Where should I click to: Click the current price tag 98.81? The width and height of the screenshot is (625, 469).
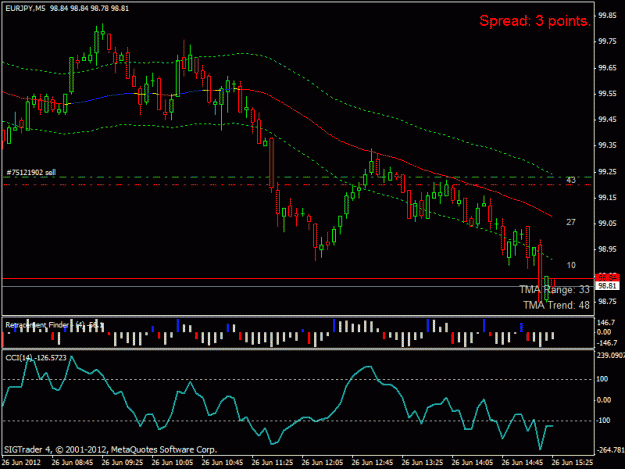click(x=607, y=286)
